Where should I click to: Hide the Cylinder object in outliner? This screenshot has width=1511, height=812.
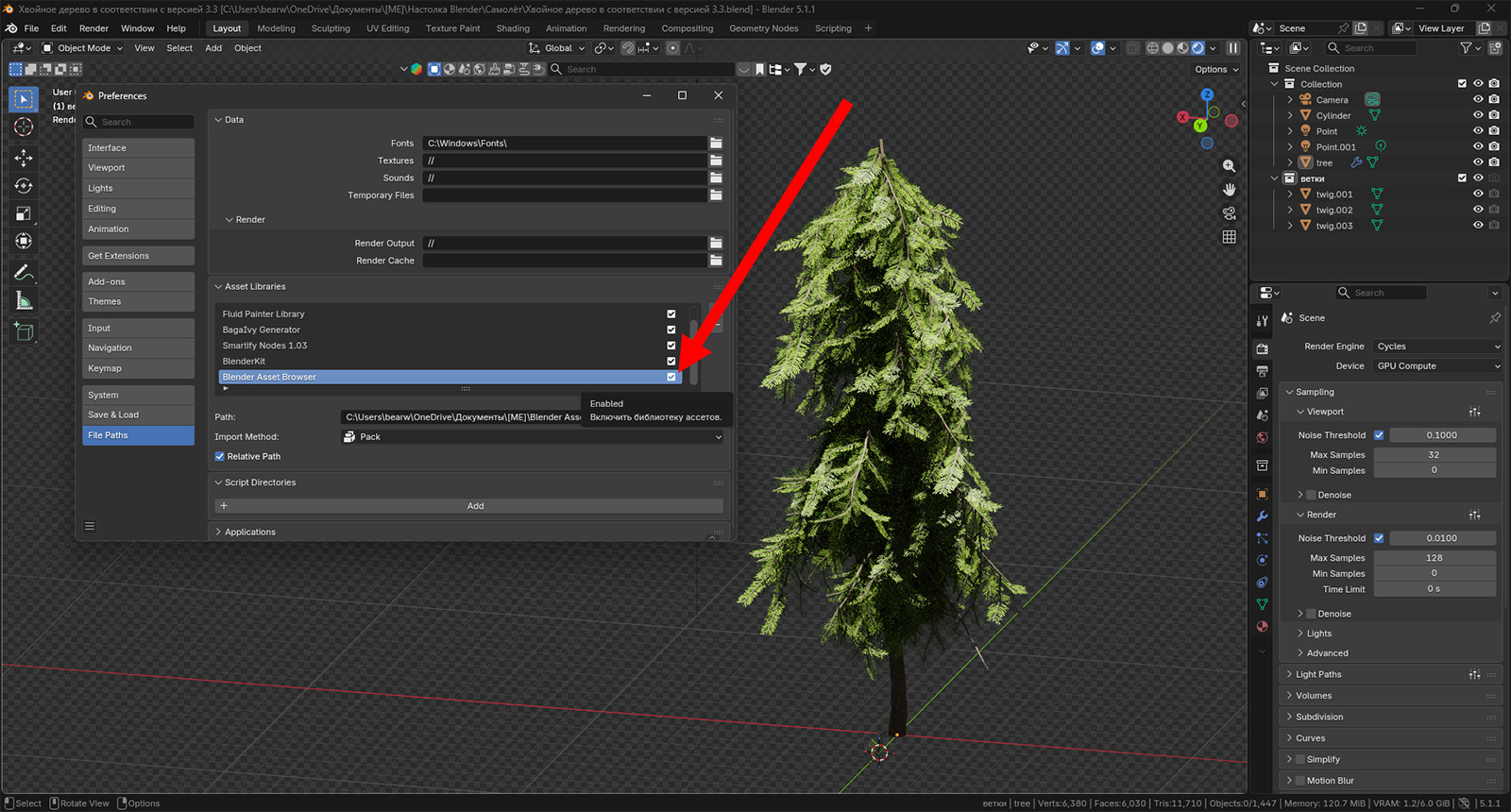(x=1478, y=115)
